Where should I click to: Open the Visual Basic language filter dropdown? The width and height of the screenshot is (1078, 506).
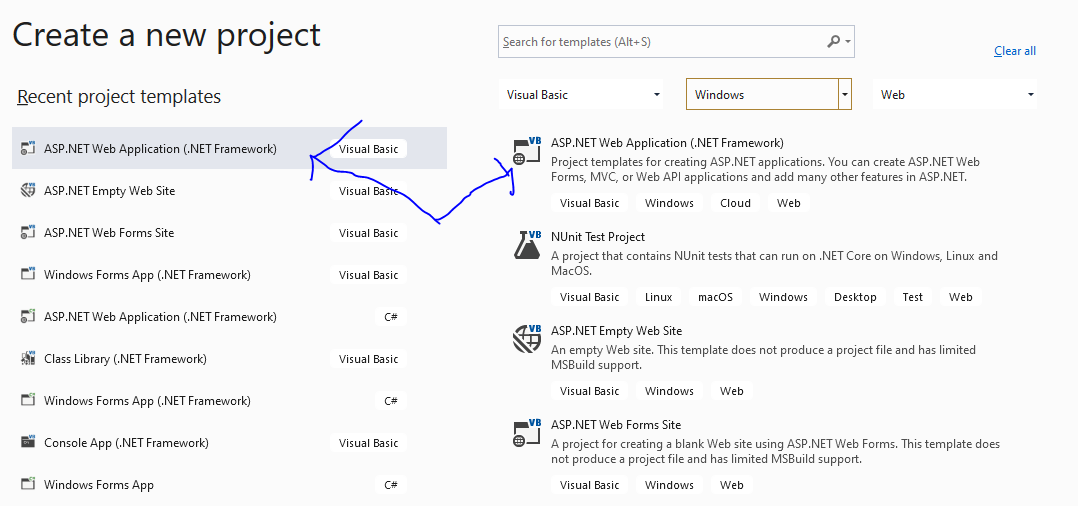click(582, 95)
